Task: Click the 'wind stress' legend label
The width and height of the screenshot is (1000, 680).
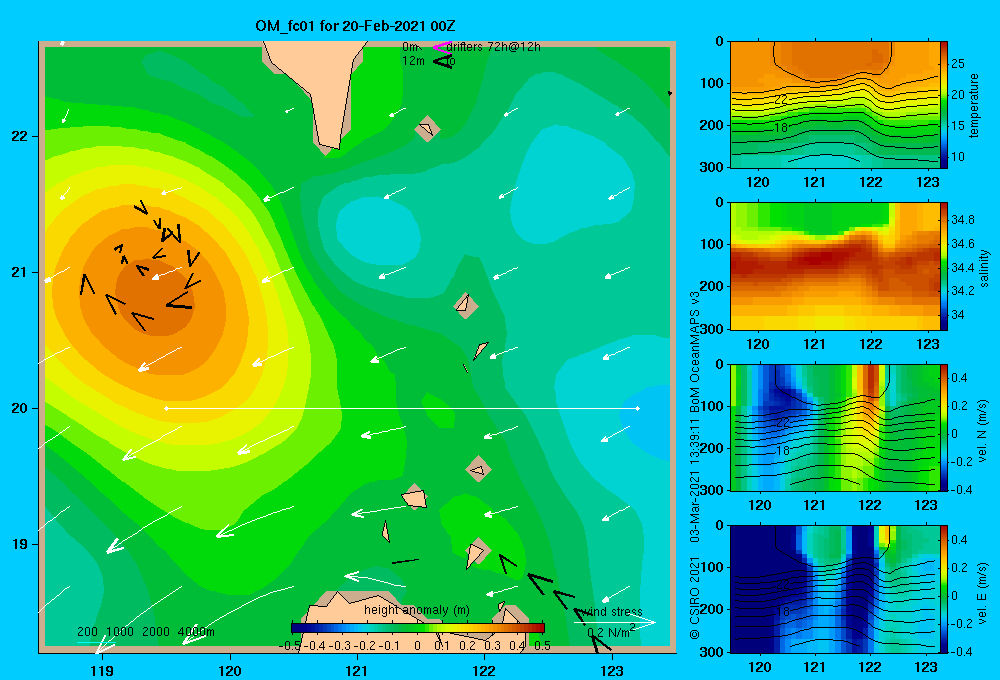Action: (x=613, y=612)
